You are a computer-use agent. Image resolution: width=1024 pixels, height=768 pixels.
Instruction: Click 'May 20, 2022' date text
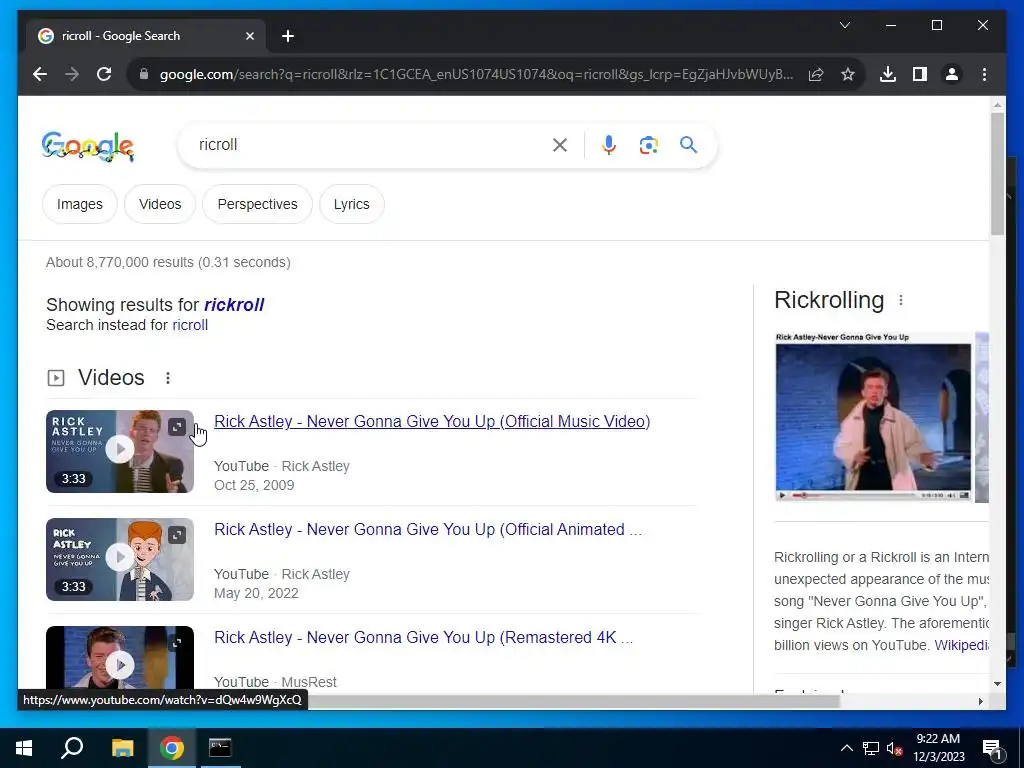(x=256, y=593)
